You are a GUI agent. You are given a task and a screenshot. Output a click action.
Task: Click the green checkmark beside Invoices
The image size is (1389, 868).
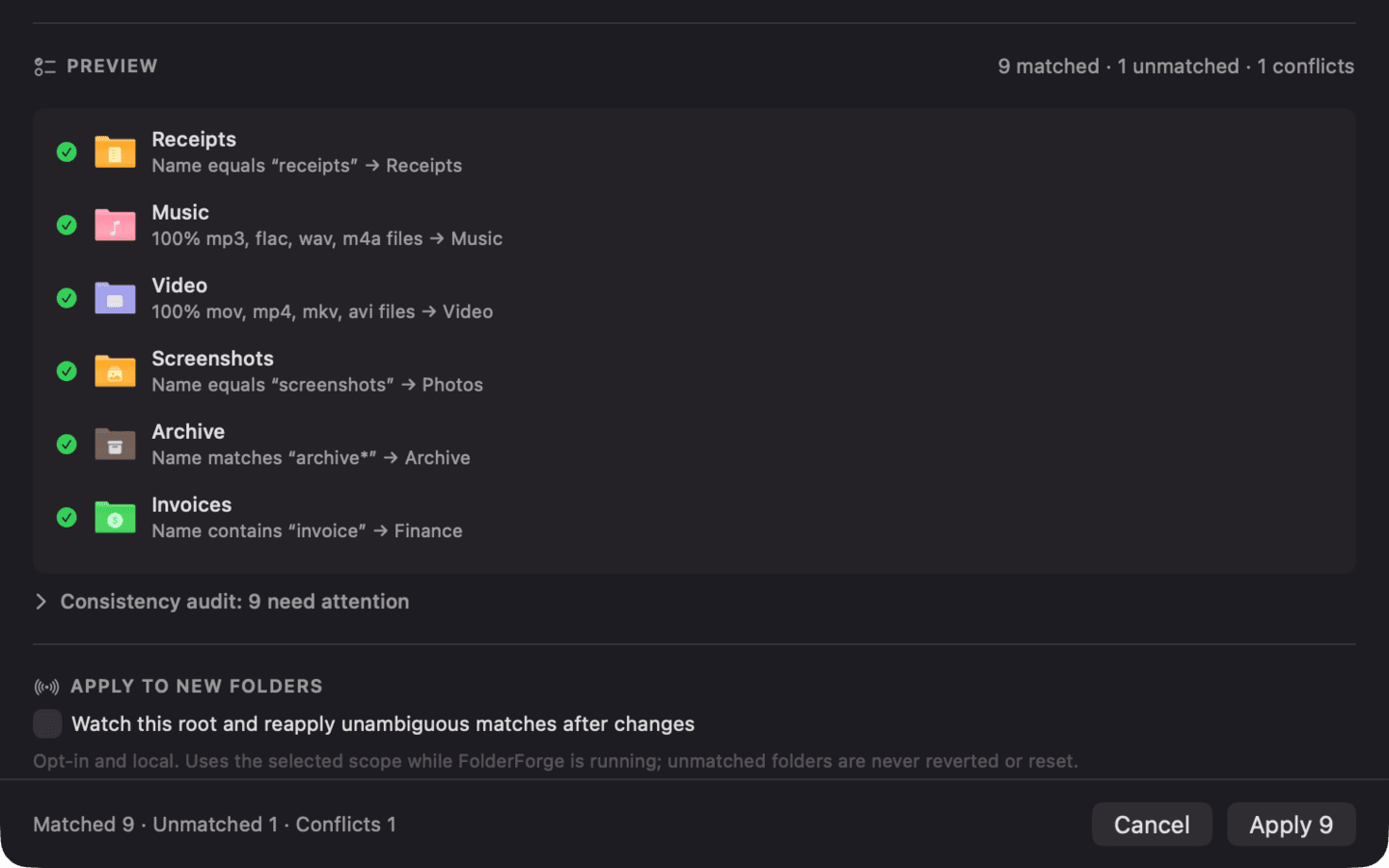click(x=67, y=517)
